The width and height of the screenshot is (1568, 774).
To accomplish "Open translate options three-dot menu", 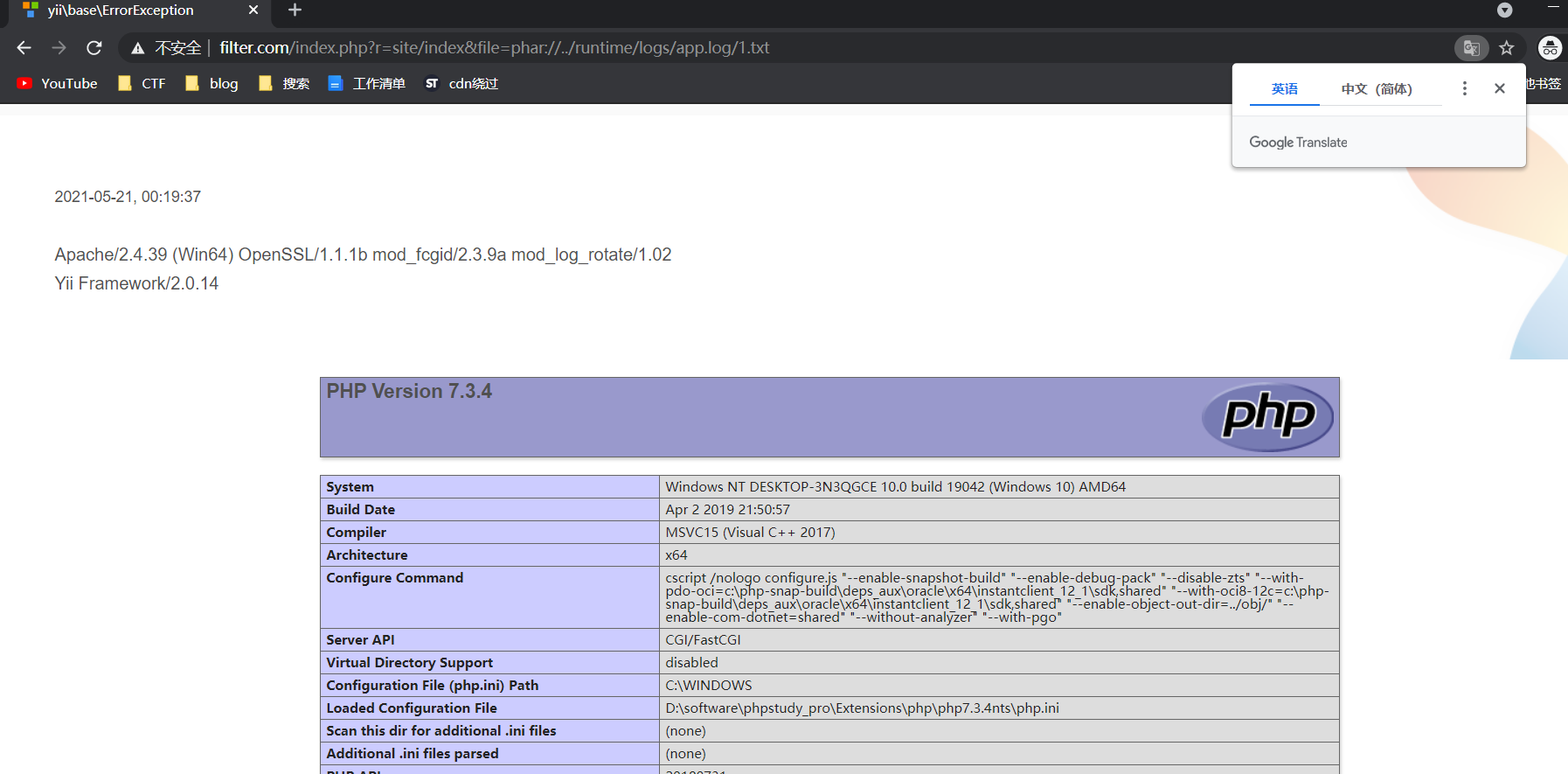I will 1465,88.
